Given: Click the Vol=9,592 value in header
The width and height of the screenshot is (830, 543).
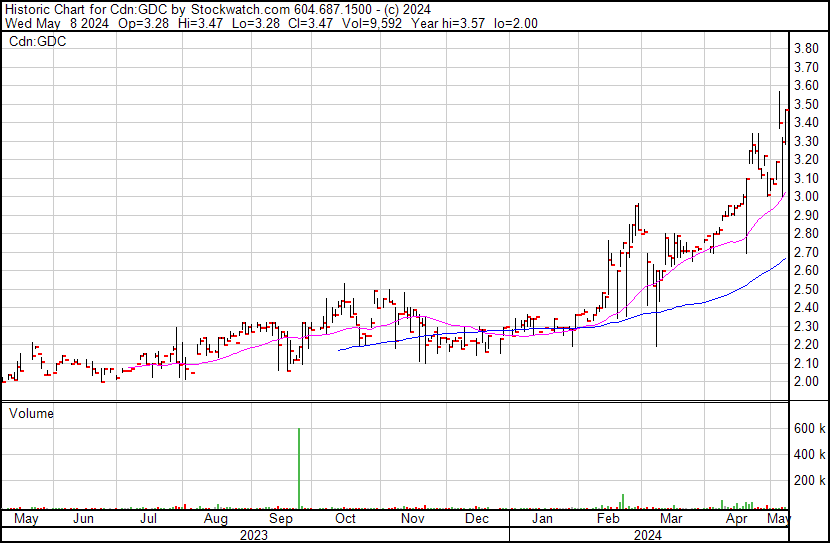Looking at the screenshot, I should (372, 24).
